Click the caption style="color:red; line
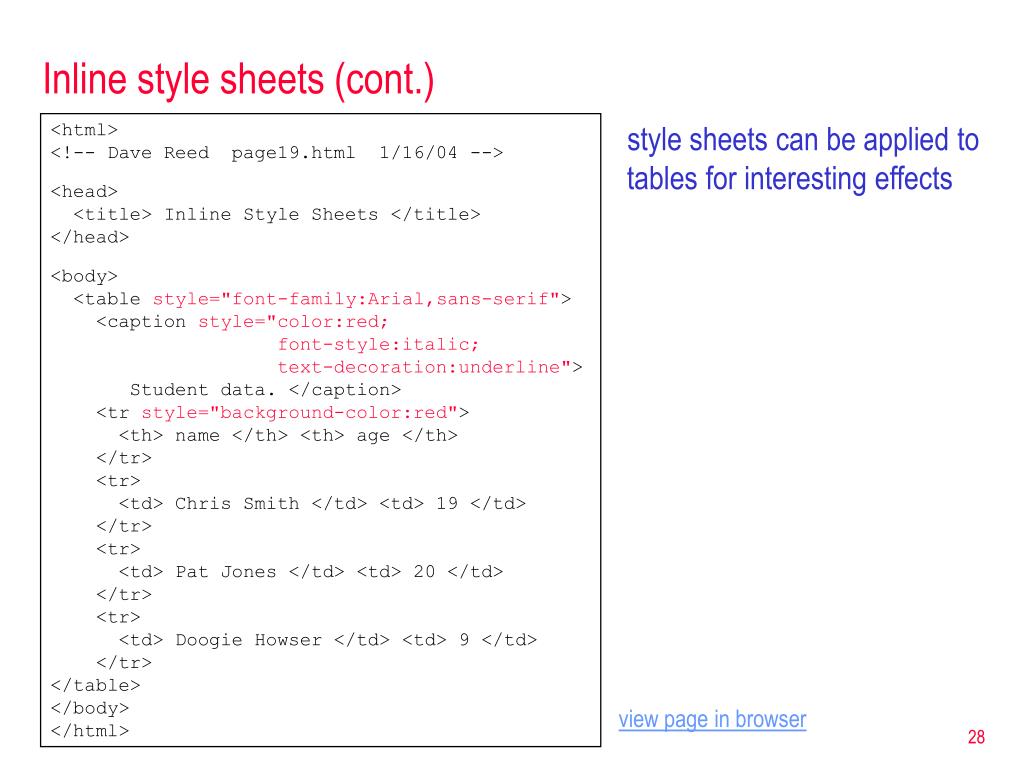1023x780 pixels. coord(242,322)
